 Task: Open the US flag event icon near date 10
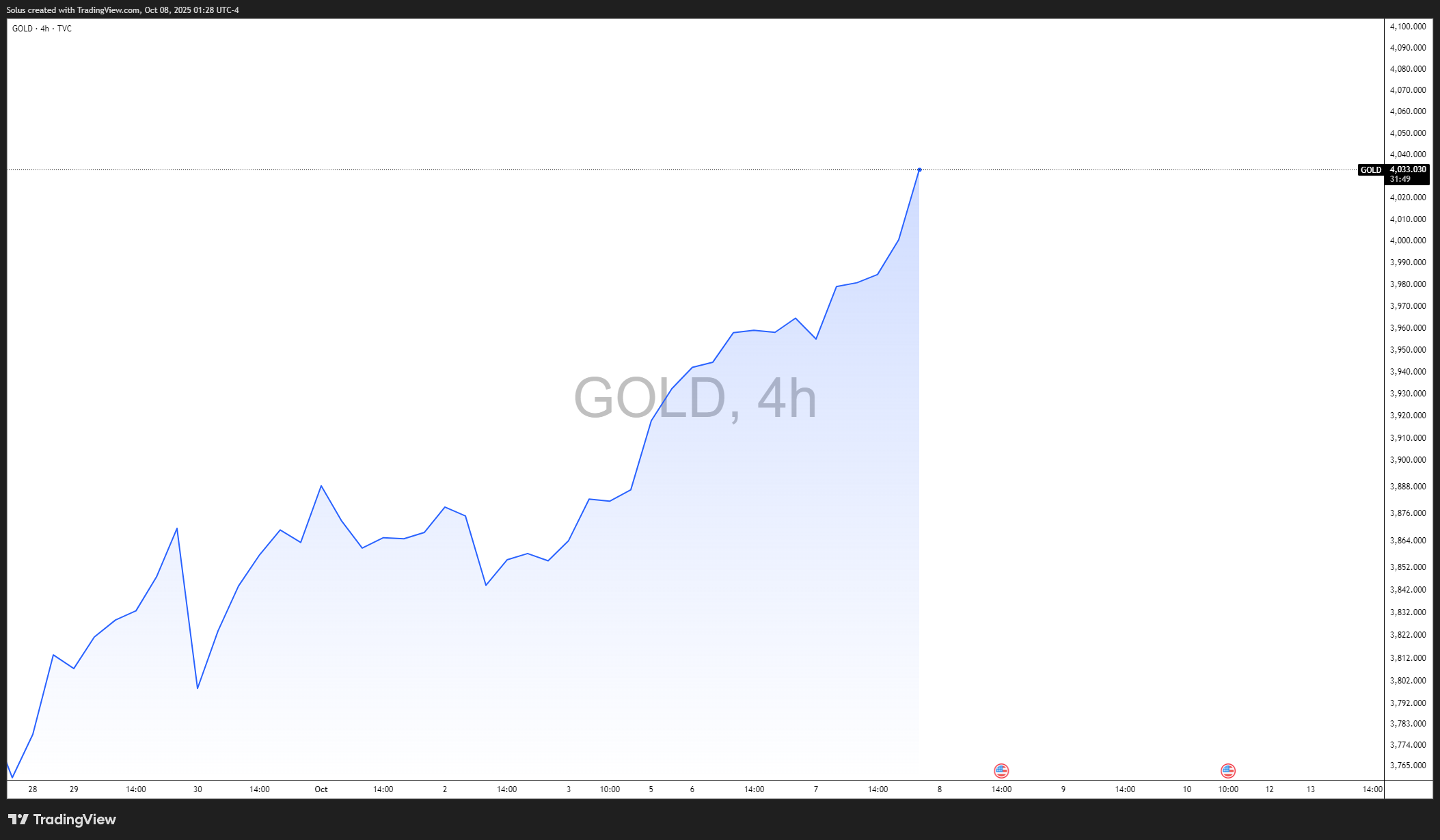pos(1228,771)
